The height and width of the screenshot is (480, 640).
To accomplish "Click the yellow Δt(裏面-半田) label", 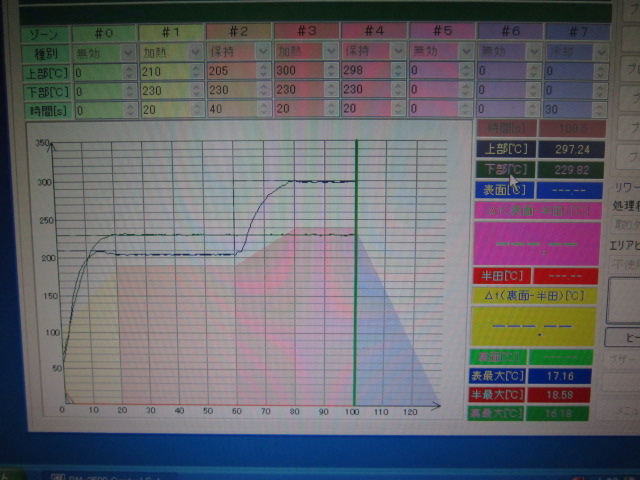I will (x=533, y=295).
